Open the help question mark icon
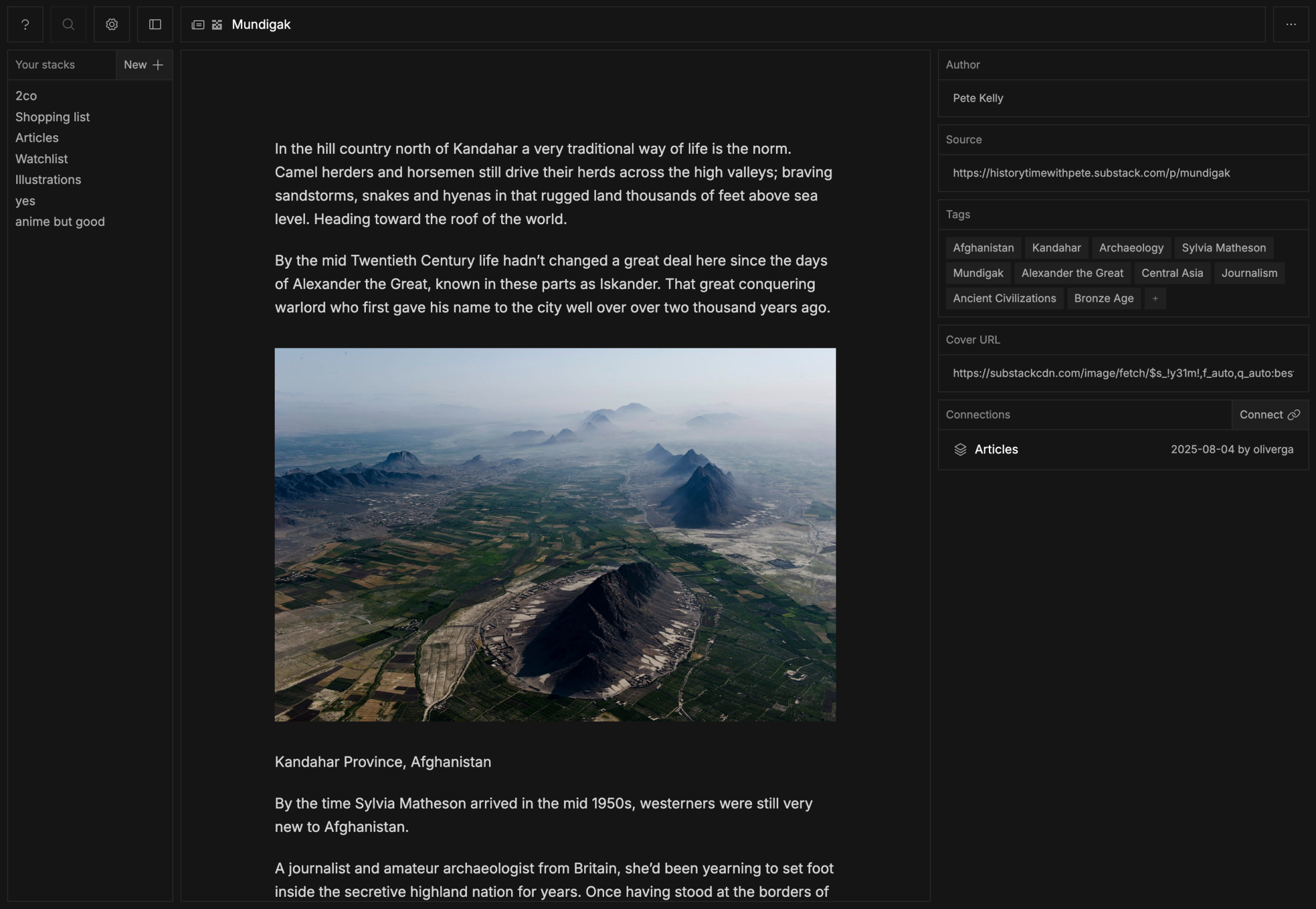 [25, 24]
